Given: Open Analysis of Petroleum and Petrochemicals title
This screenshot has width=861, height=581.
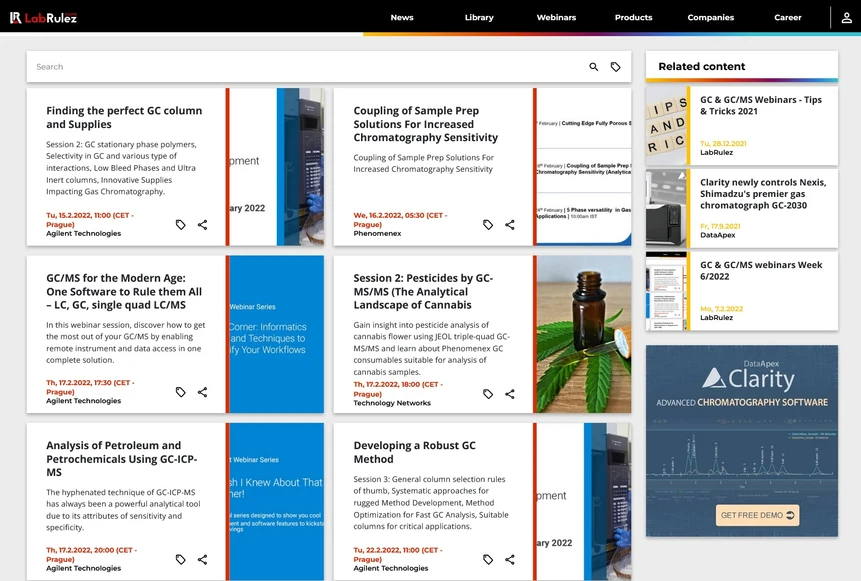Looking at the screenshot, I should coord(121,459).
